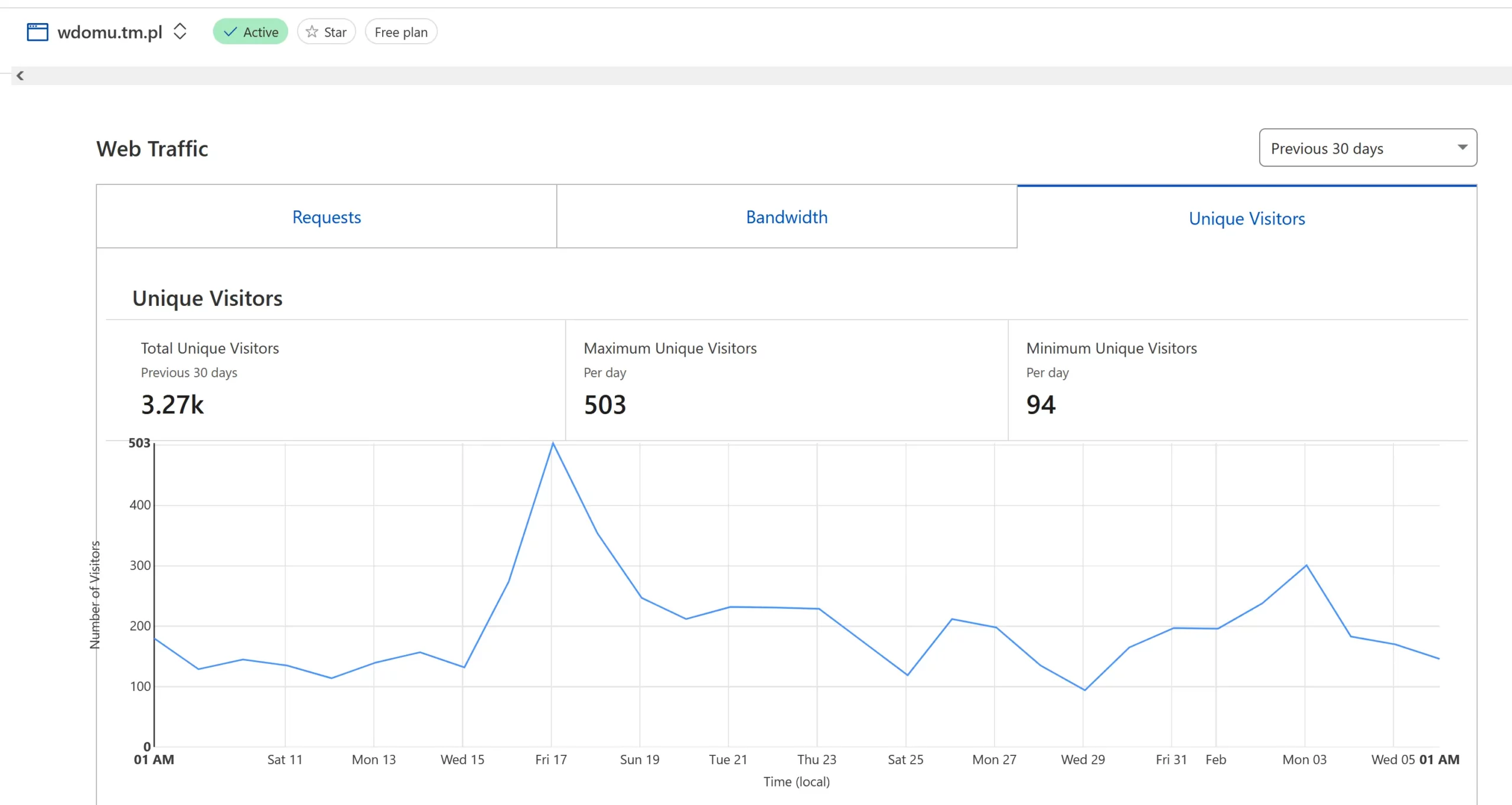The image size is (1512, 805).
Task: Click the website window icon beside wdomu.tm.pl
Action: click(37, 32)
